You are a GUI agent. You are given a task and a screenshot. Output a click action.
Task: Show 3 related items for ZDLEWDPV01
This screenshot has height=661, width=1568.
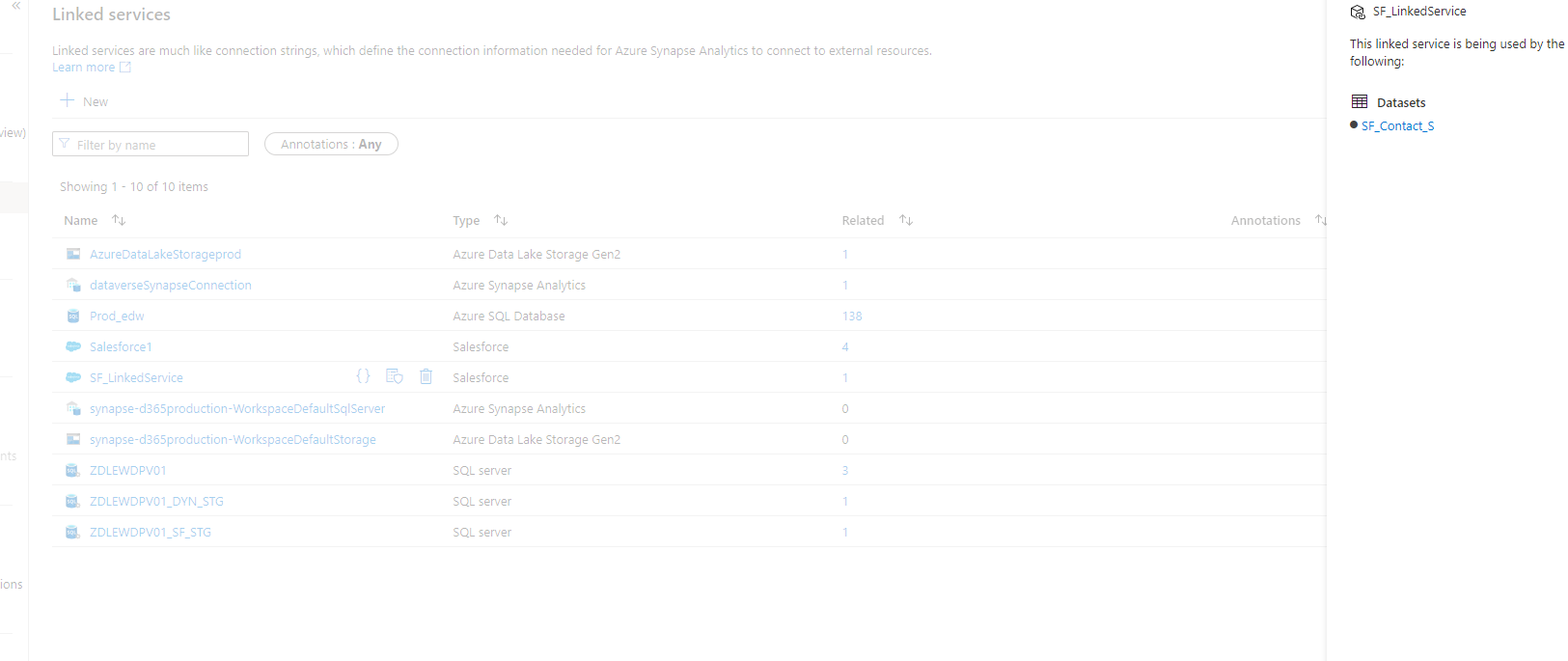point(845,470)
